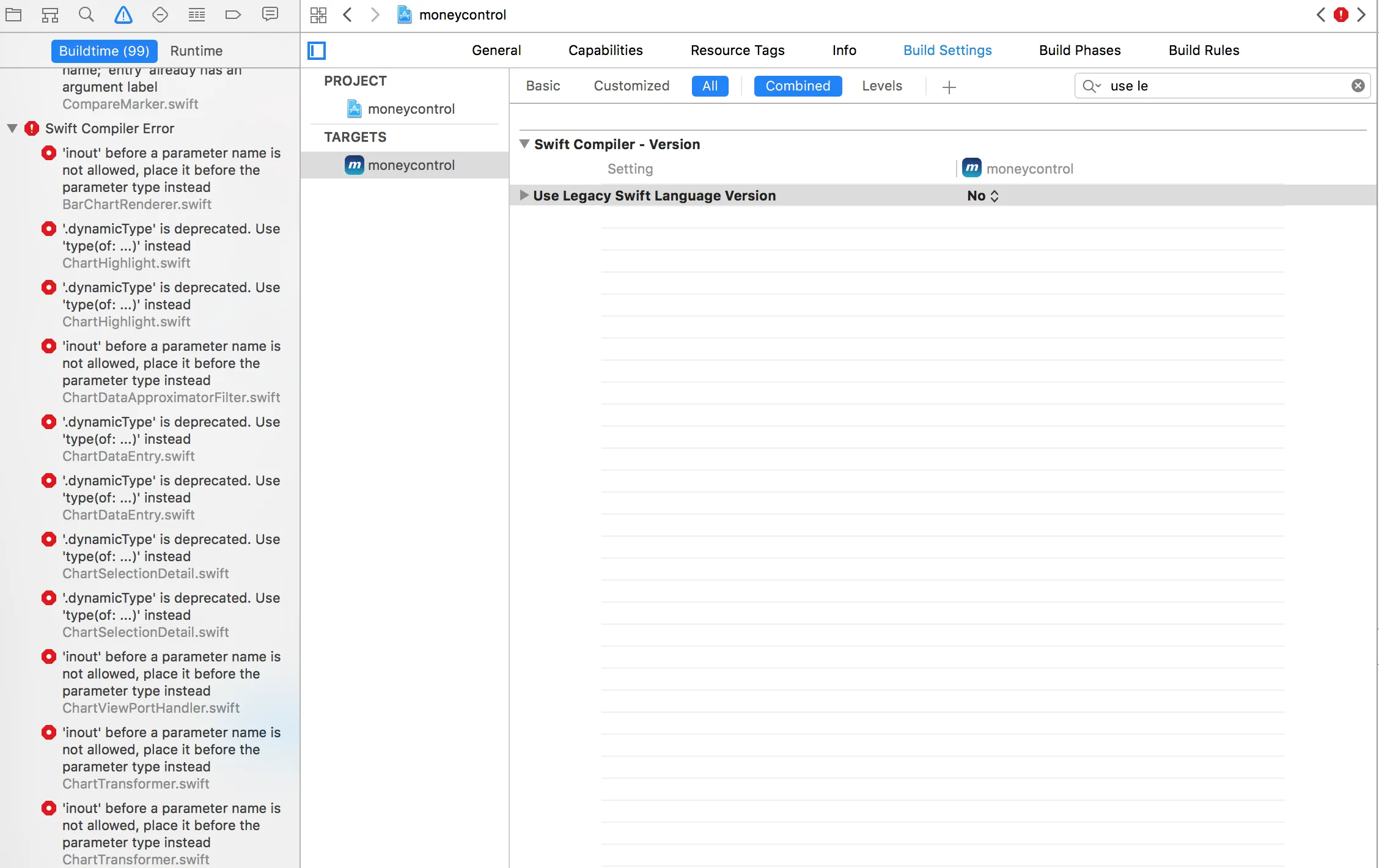Open the Breakpoint navigator icon
Image resolution: width=1379 pixels, height=868 pixels.
(233, 15)
